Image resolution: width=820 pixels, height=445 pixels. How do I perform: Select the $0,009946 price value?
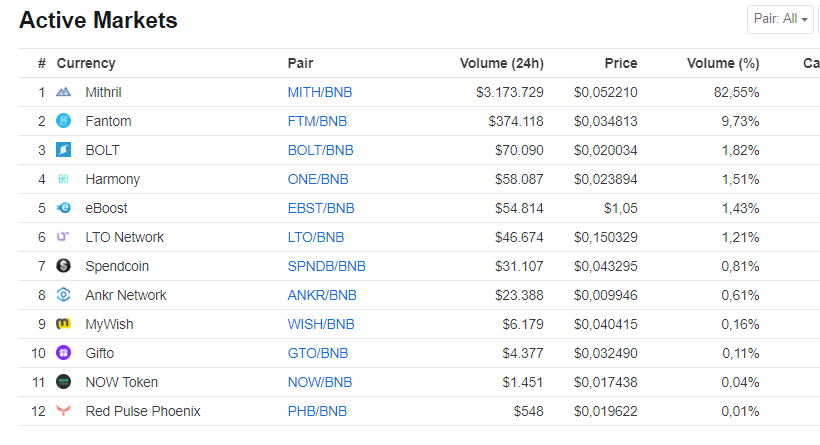[606, 295]
